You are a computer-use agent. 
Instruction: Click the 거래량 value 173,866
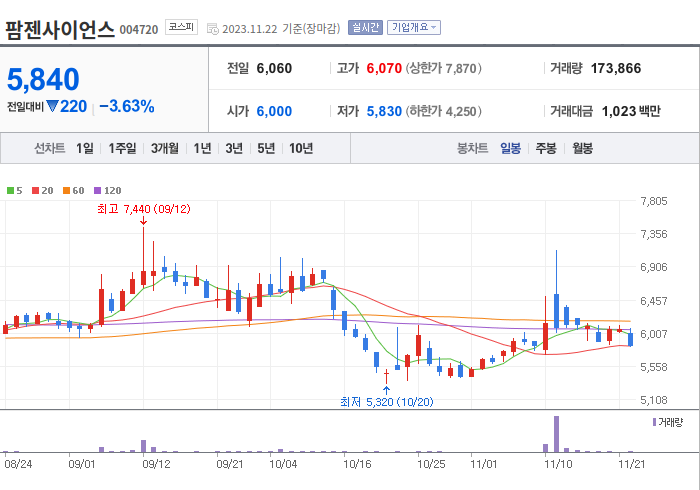[616, 68]
